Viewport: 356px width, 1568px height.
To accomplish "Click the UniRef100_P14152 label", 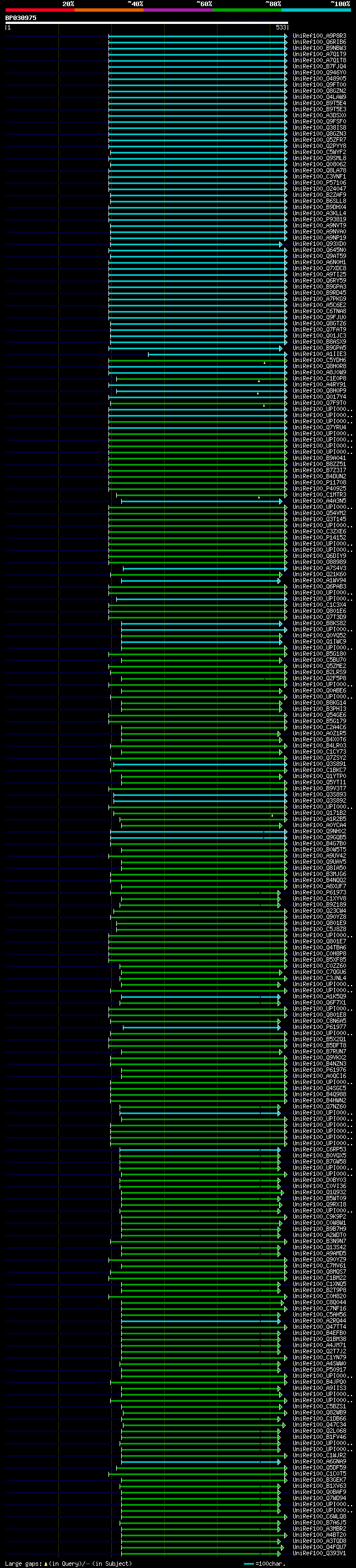I will click(x=319, y=537).
